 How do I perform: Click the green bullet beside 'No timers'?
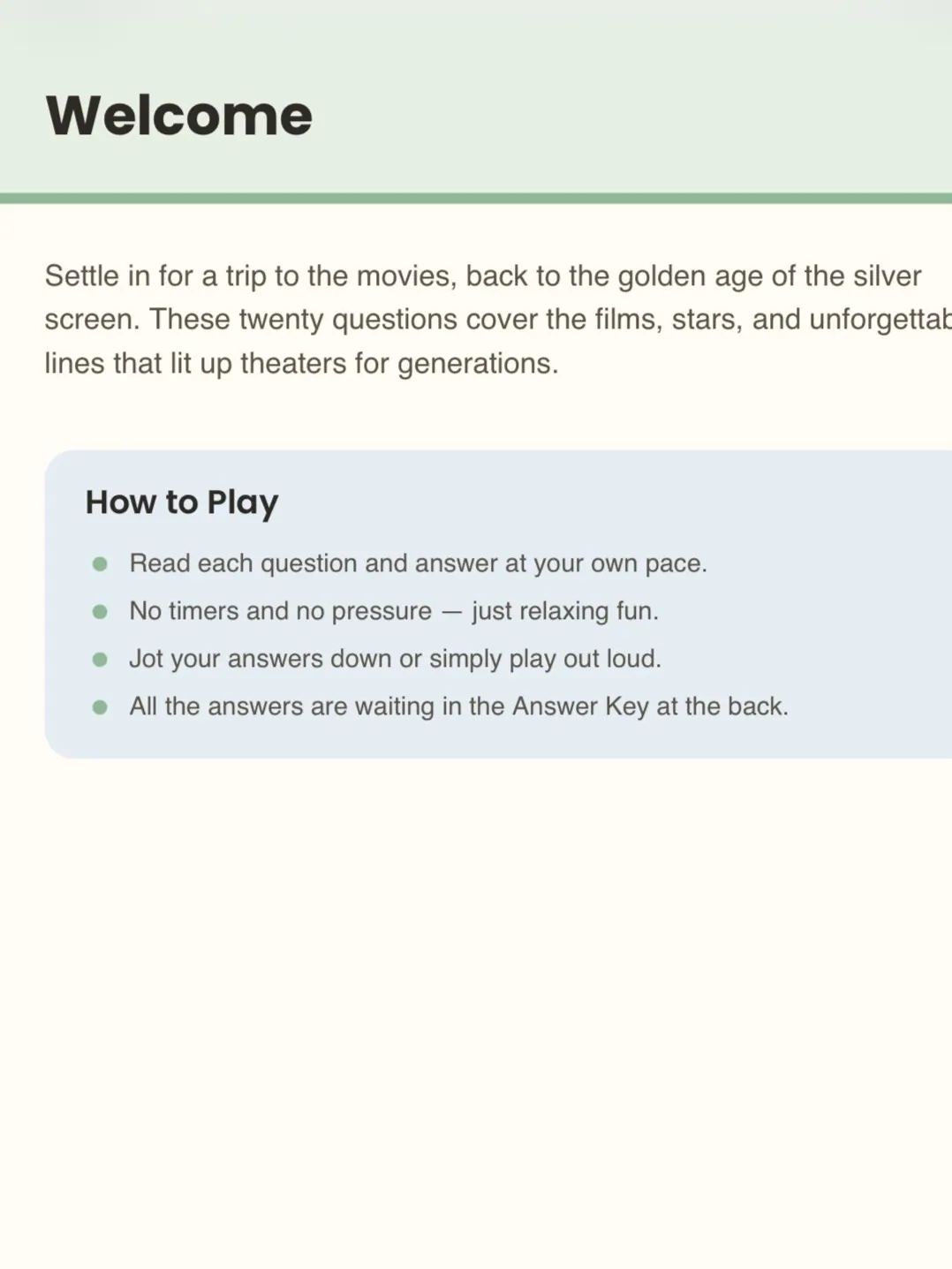pos(100,611)
